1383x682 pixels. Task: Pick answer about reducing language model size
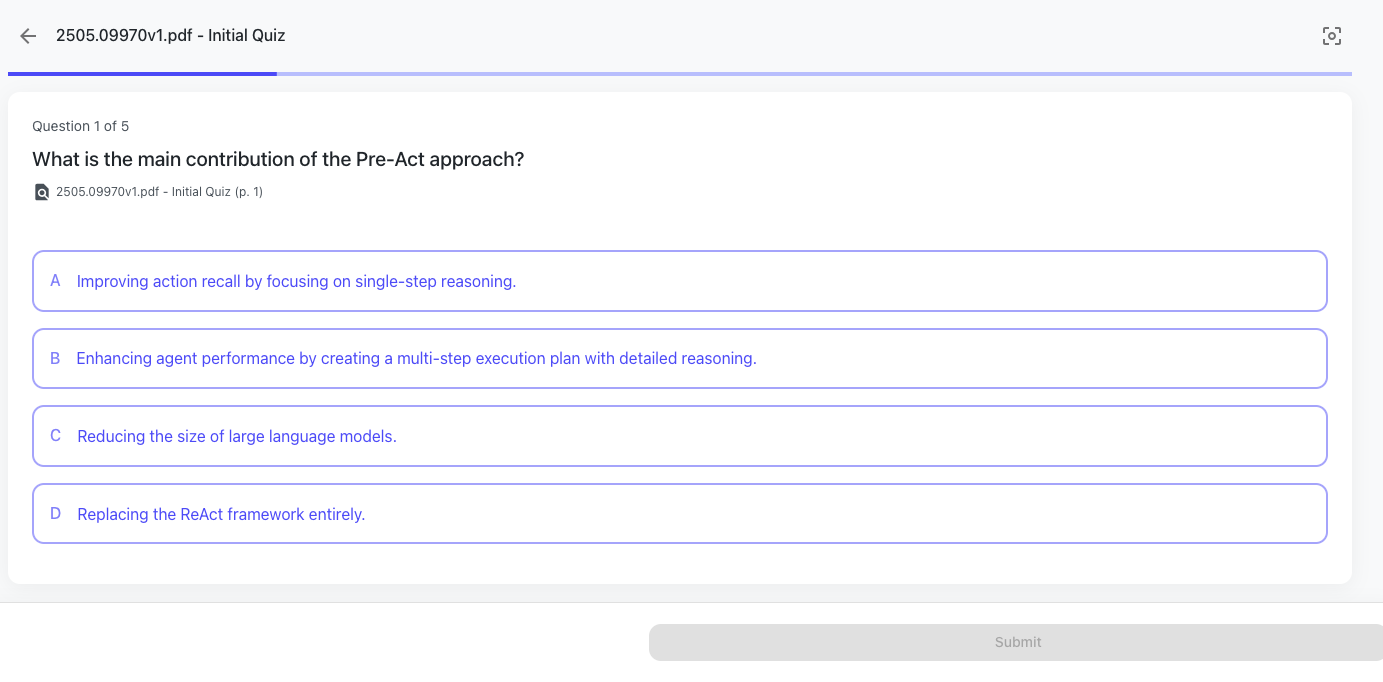click(237, 437)
